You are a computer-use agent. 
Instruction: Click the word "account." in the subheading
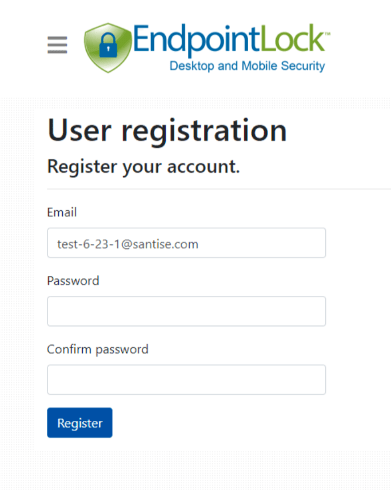[x=203, y=167]
